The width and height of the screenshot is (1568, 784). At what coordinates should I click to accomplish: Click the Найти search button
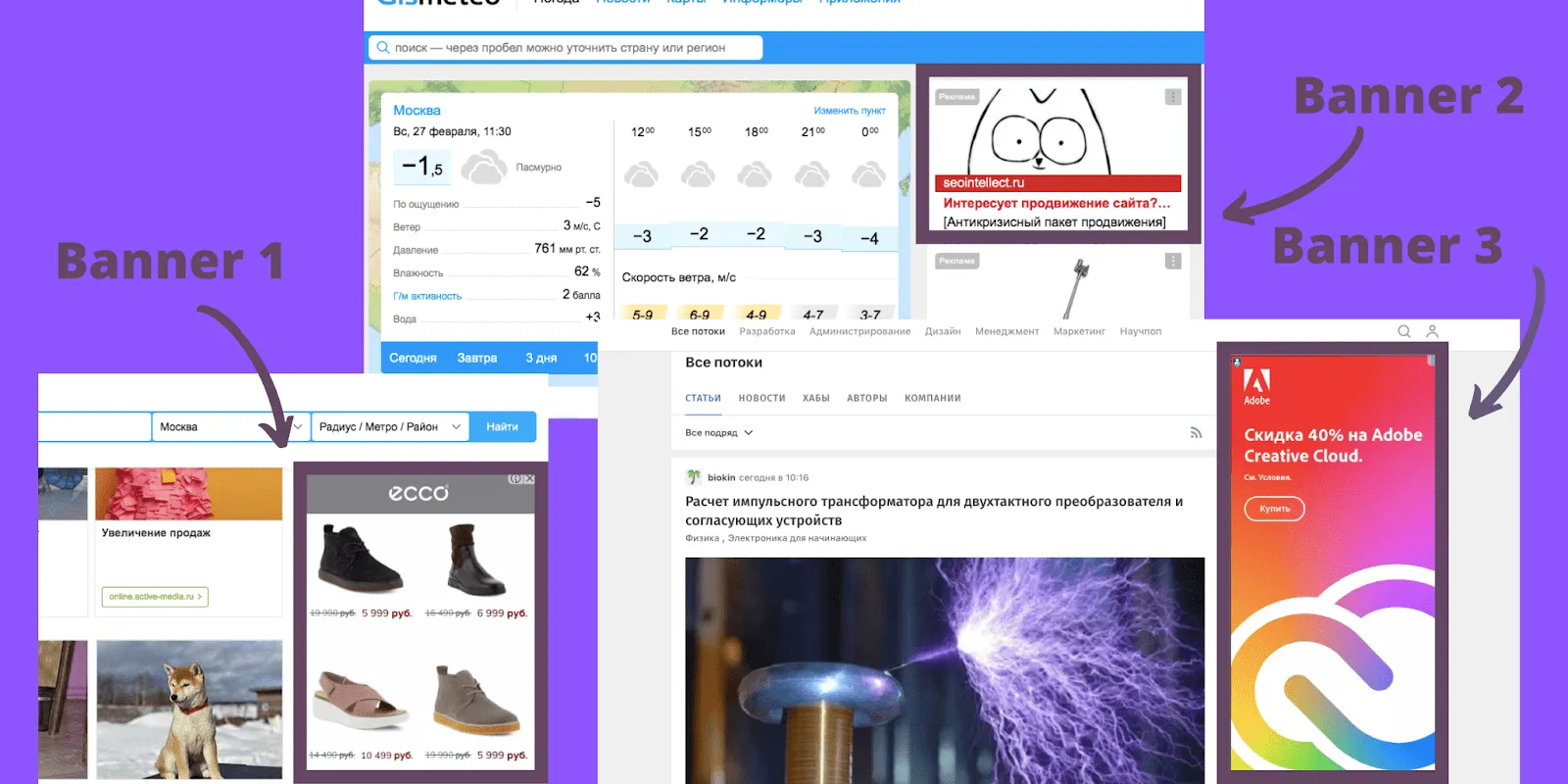[x=503, y=426]
